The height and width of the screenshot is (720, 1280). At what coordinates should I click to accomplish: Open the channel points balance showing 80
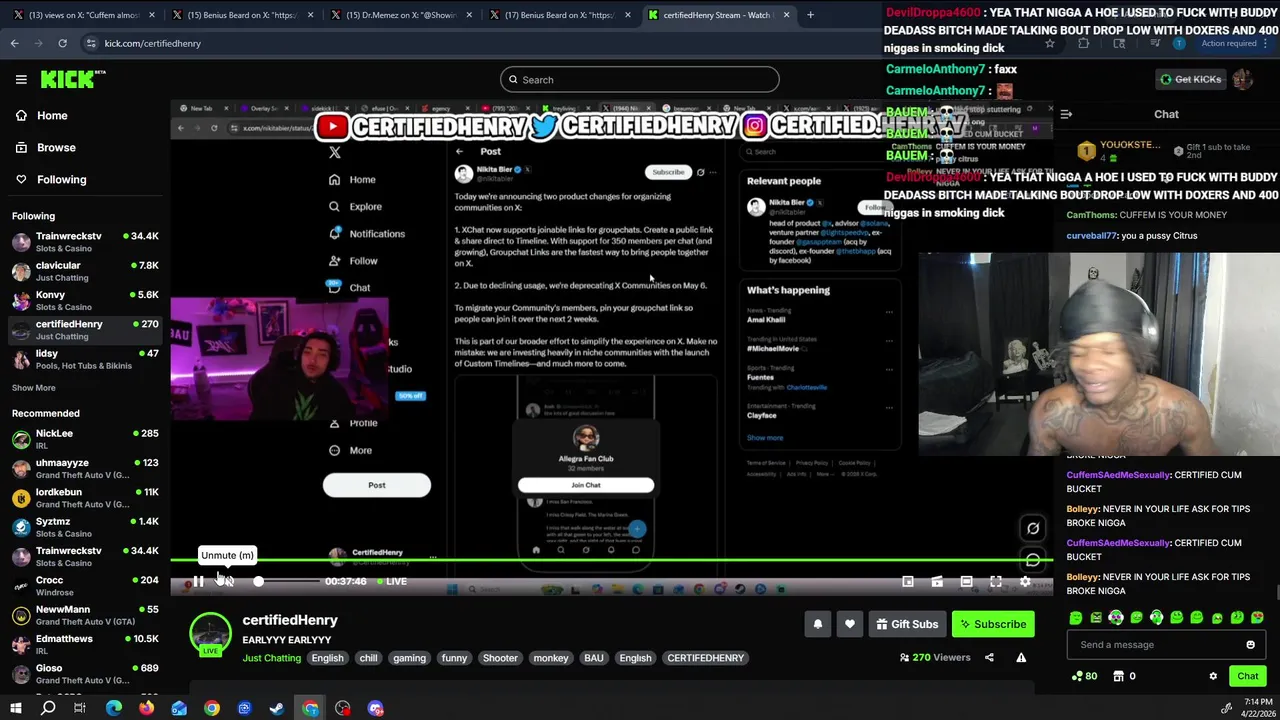point(1084,676)
